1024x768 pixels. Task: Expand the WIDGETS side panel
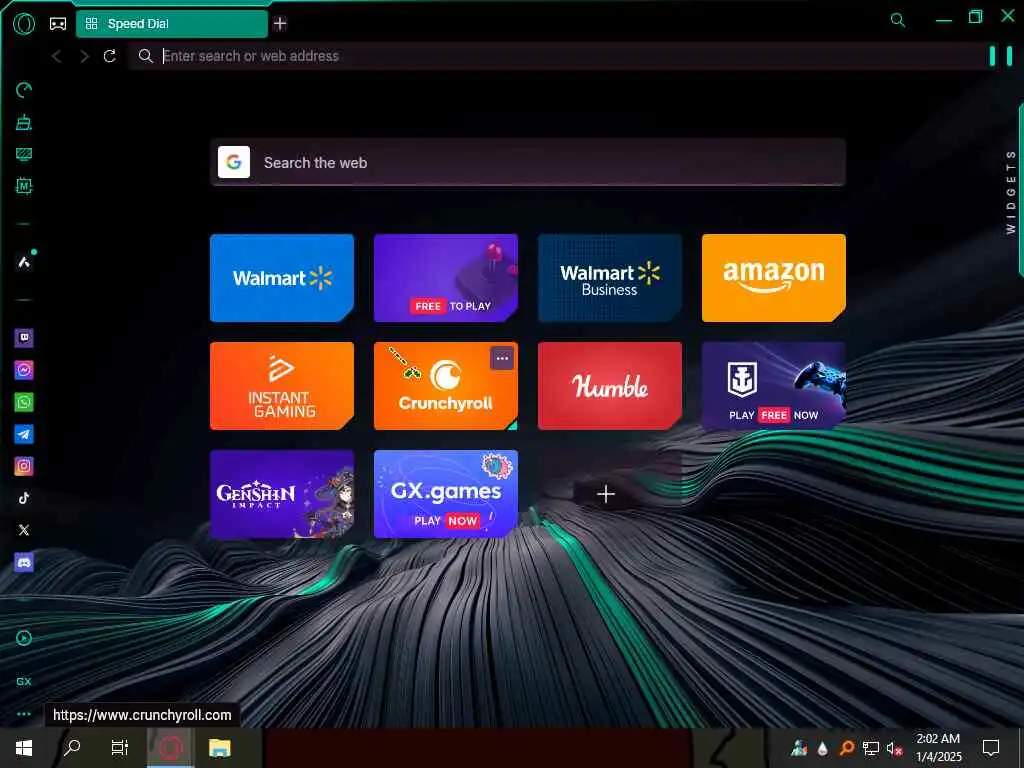[1011, 191]
